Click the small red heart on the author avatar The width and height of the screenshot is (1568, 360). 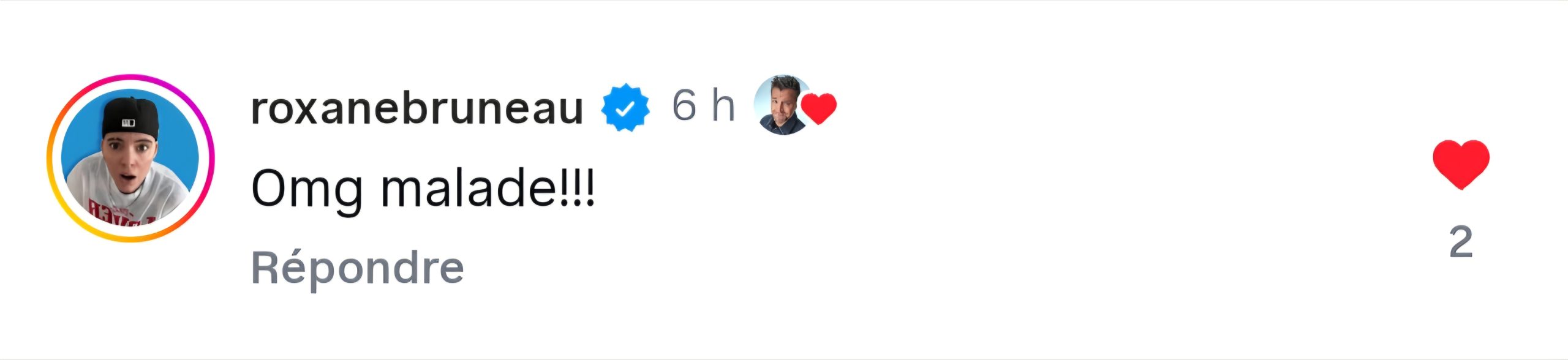819,109
